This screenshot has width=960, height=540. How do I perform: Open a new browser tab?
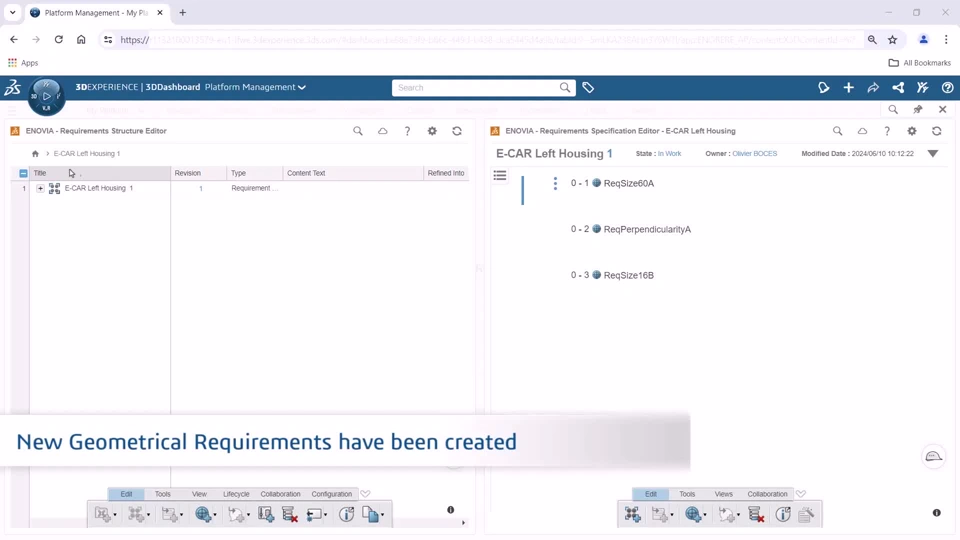point(182,12)
